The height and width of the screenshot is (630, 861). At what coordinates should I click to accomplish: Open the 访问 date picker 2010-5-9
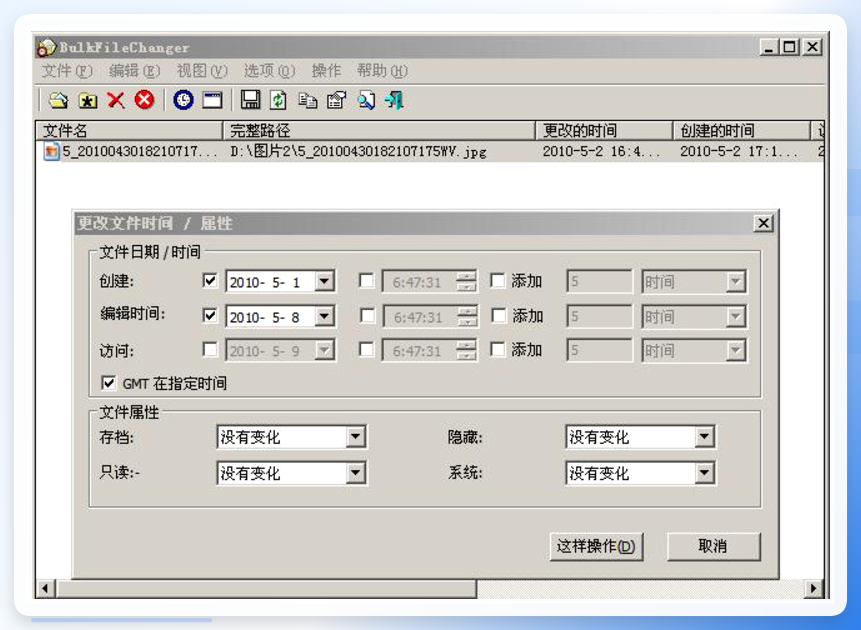tap(325, 350)
